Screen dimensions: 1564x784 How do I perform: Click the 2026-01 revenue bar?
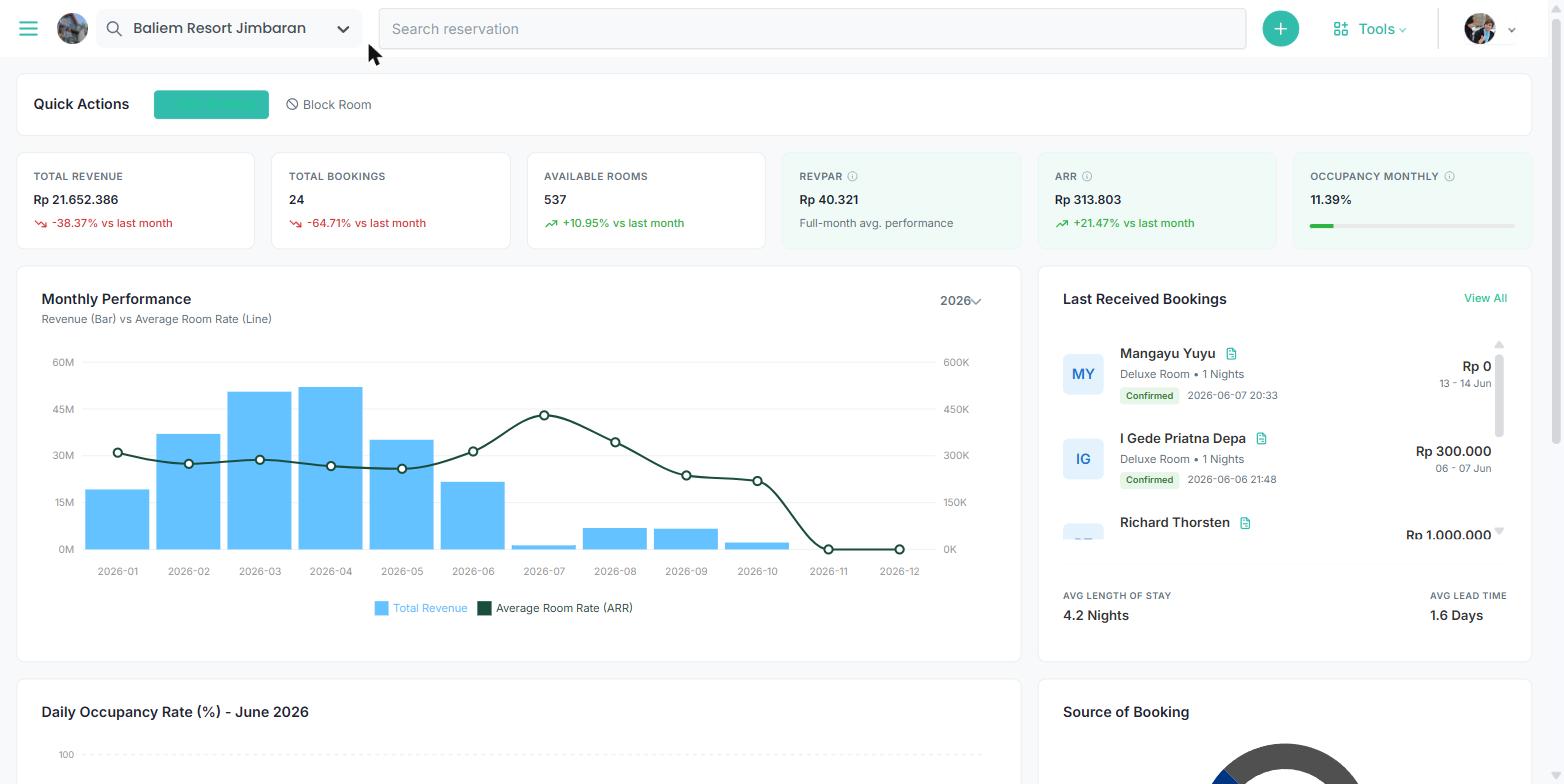point(117,519)
